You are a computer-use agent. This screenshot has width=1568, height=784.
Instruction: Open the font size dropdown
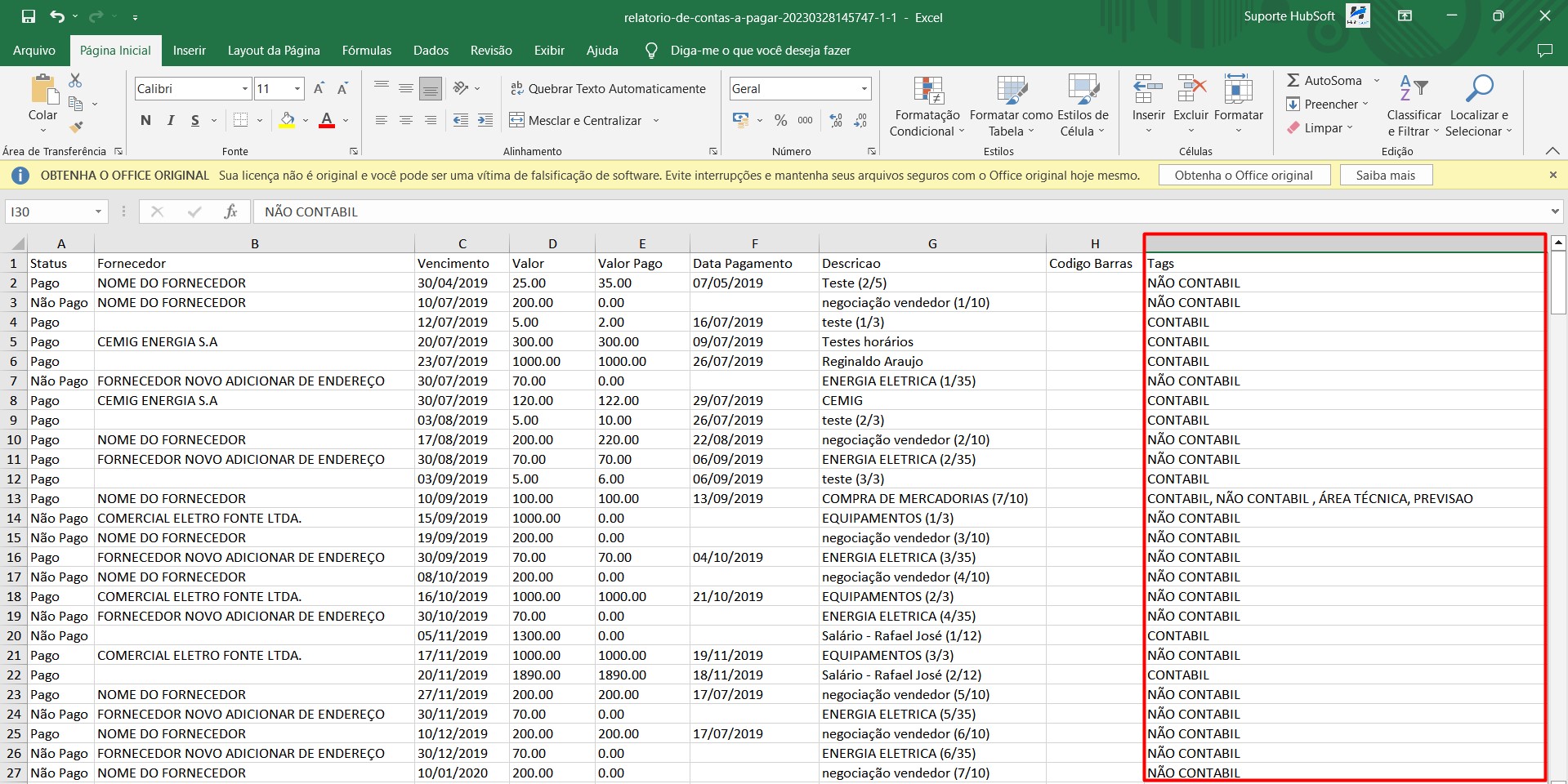[x=297, y=88]
